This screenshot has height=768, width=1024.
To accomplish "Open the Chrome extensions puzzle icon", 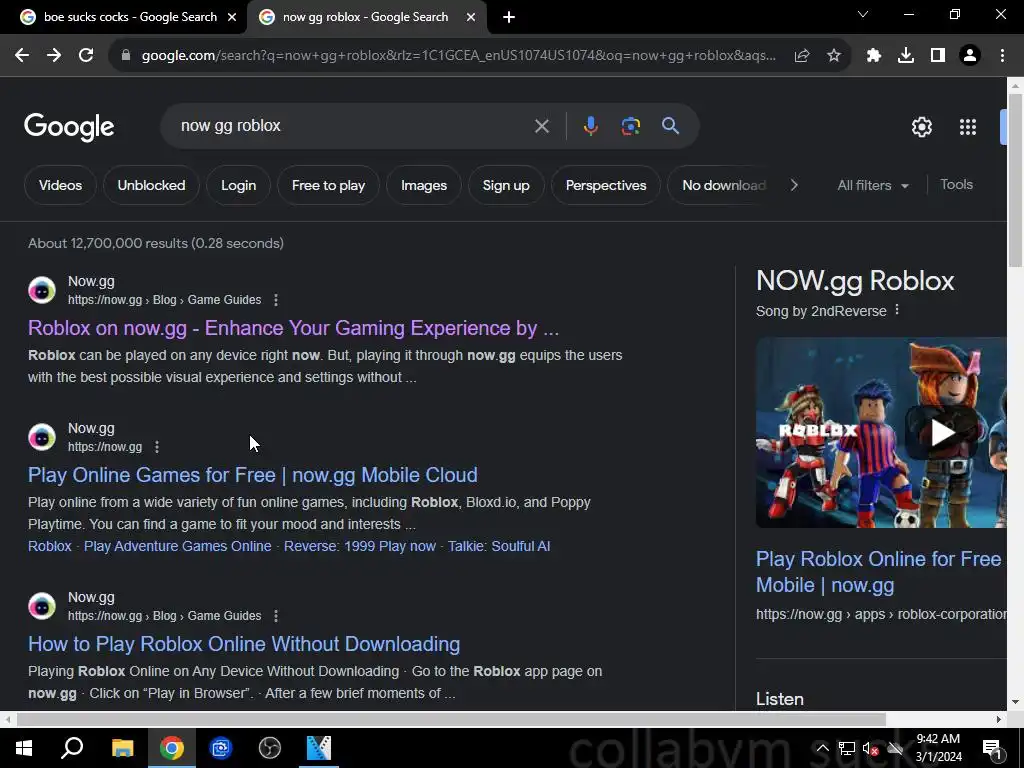I will (874, 56).
